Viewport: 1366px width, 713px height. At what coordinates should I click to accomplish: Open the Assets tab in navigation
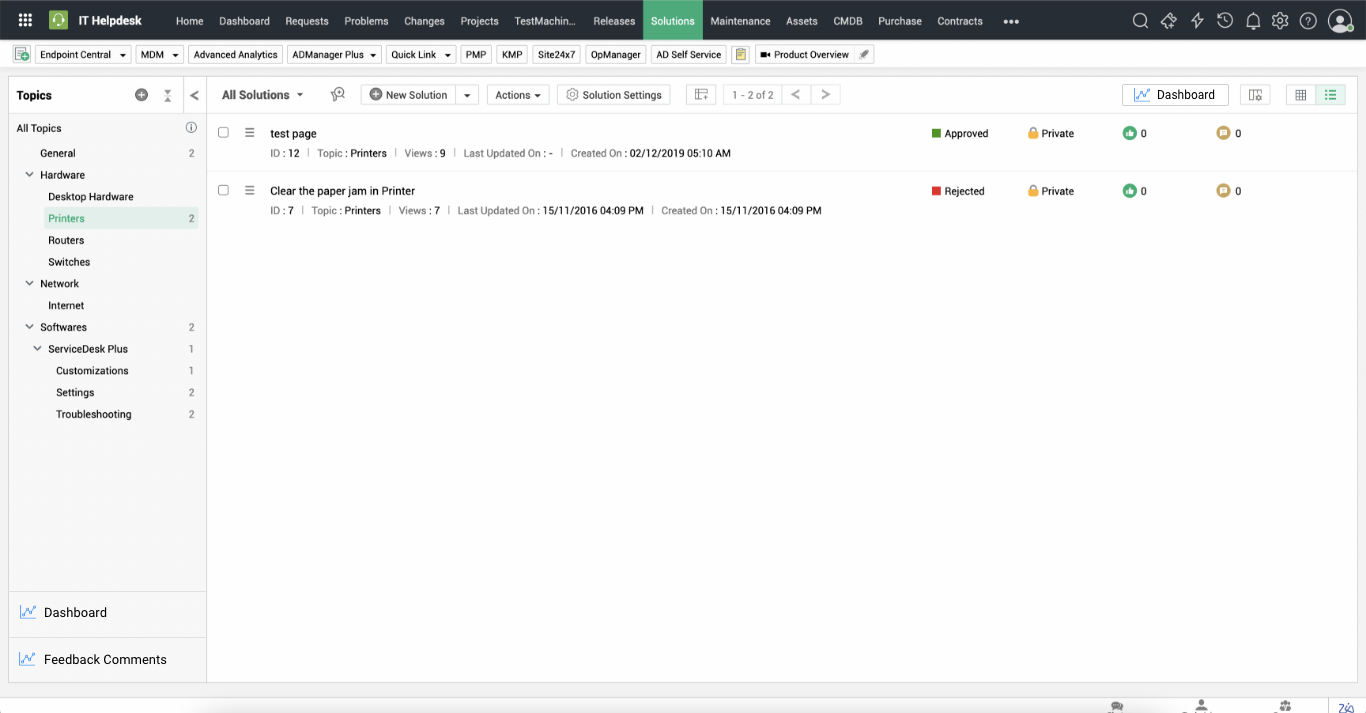pyautogui.click(x=801, y=21)
